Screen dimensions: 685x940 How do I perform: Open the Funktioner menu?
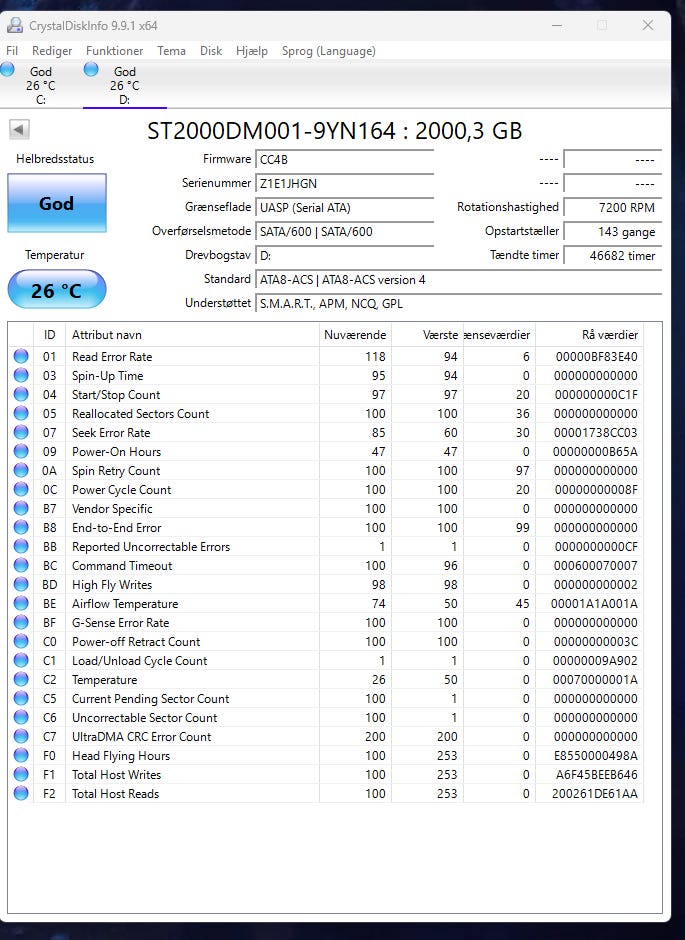pyautogui.click(x=114, y=51)
